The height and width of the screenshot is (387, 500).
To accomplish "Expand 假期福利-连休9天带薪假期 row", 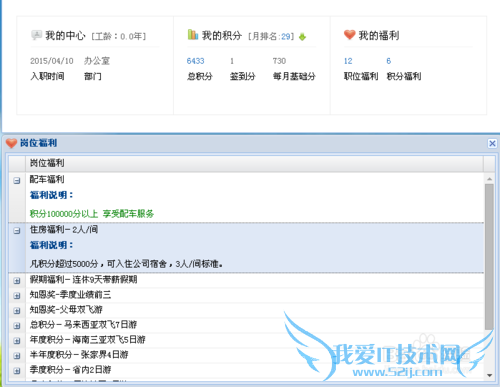I will click(x=17, y=281).
